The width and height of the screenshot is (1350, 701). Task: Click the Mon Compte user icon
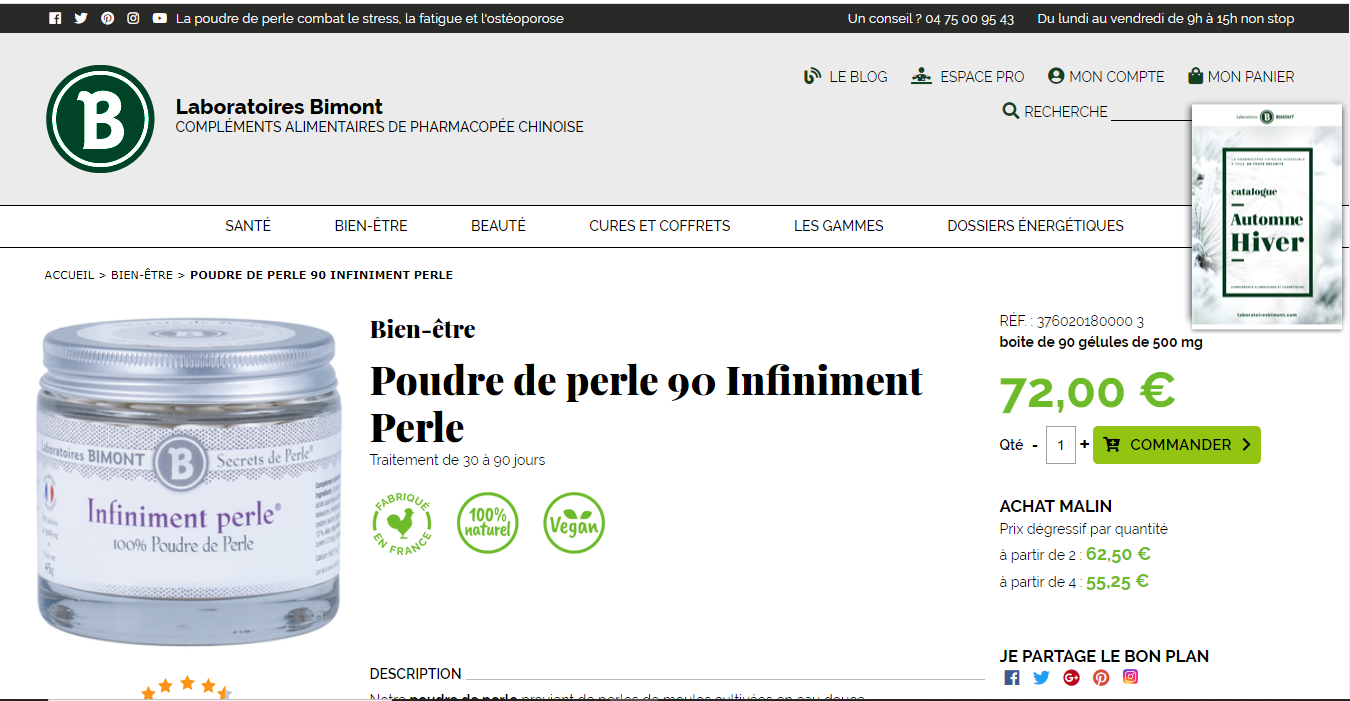1056,76
